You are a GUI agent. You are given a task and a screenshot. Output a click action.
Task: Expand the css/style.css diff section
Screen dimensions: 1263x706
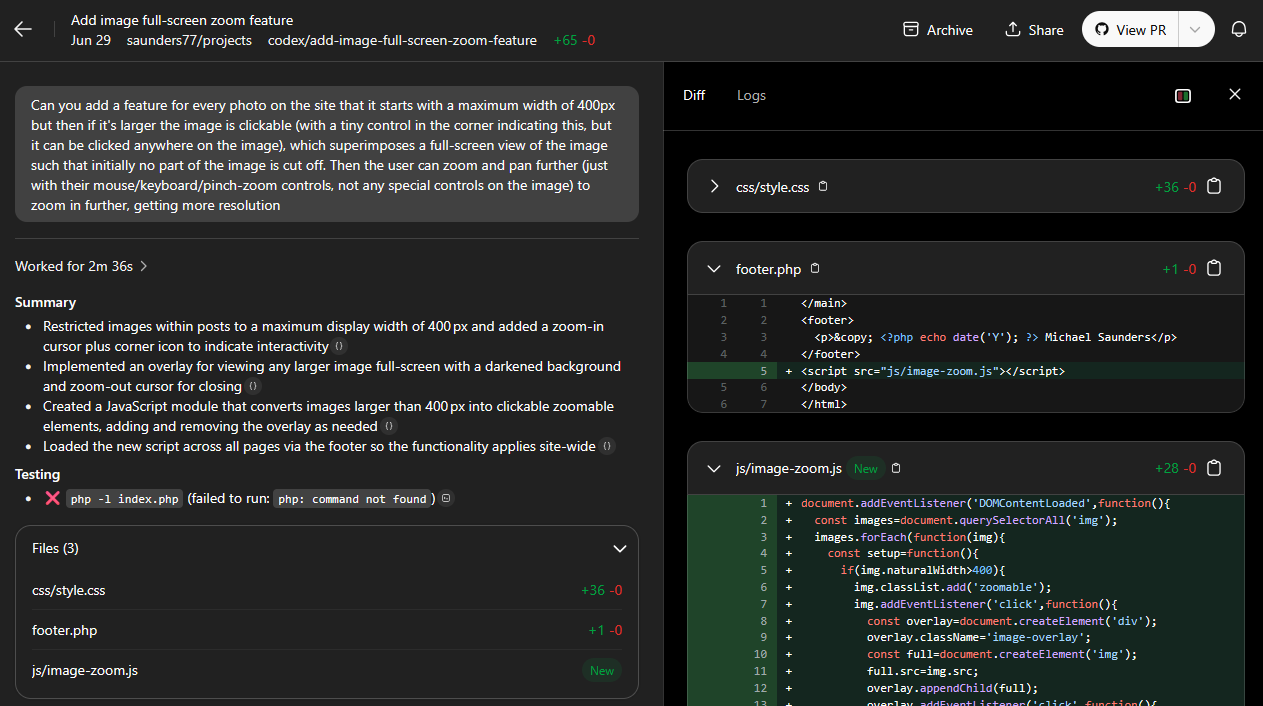[x=714, y=186]
